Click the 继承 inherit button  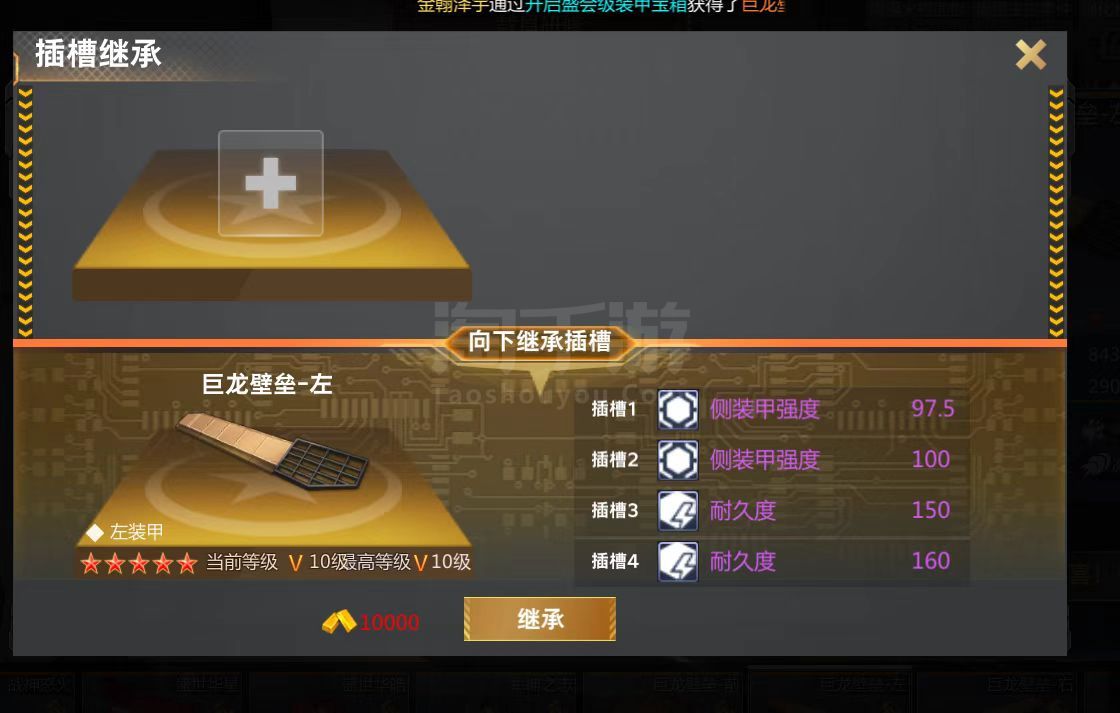point(540,619)
